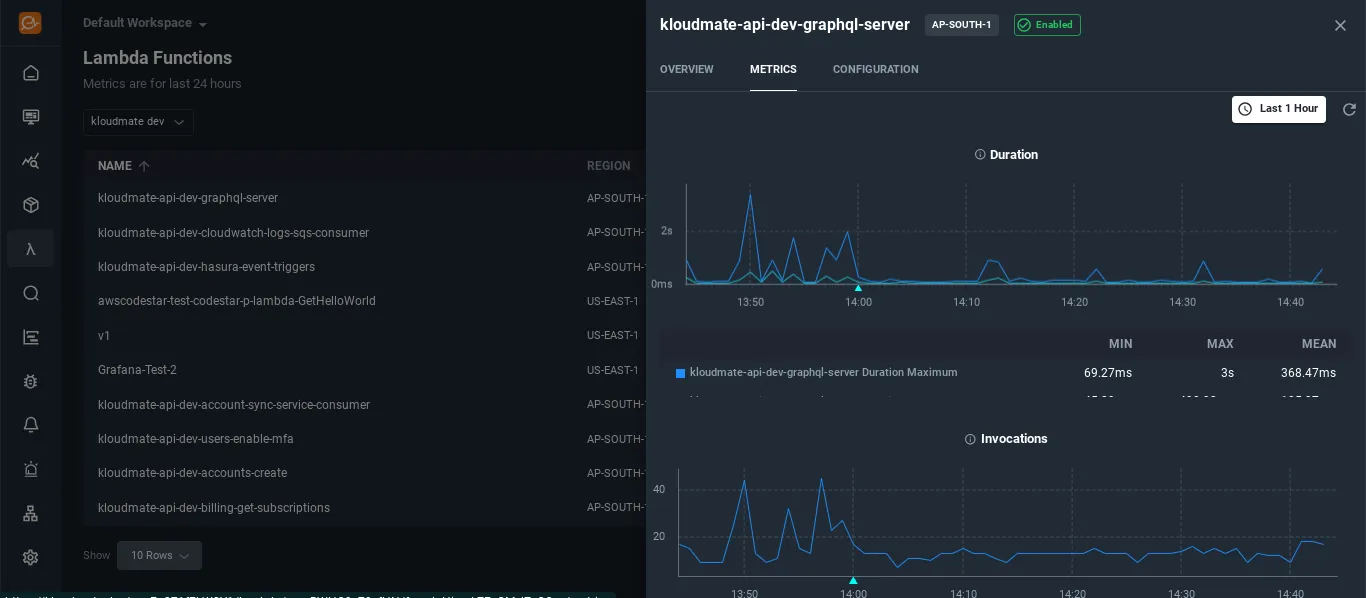Viewport: 1366px width, 598px height.
Task: Close the function details panel
Action: (x=1340, y=25)
